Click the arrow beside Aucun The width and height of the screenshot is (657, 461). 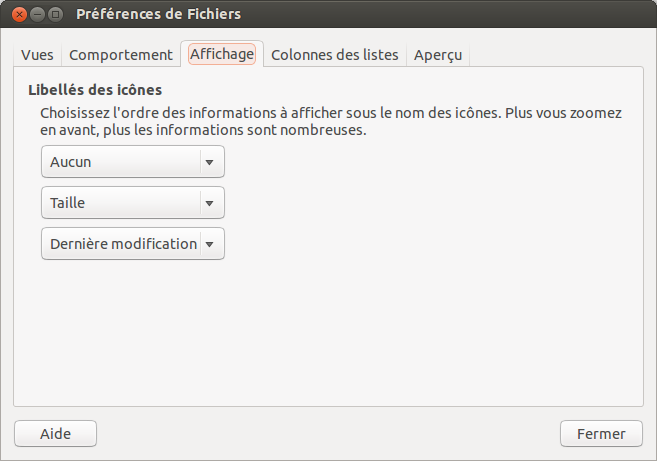[x=209, y=162]
